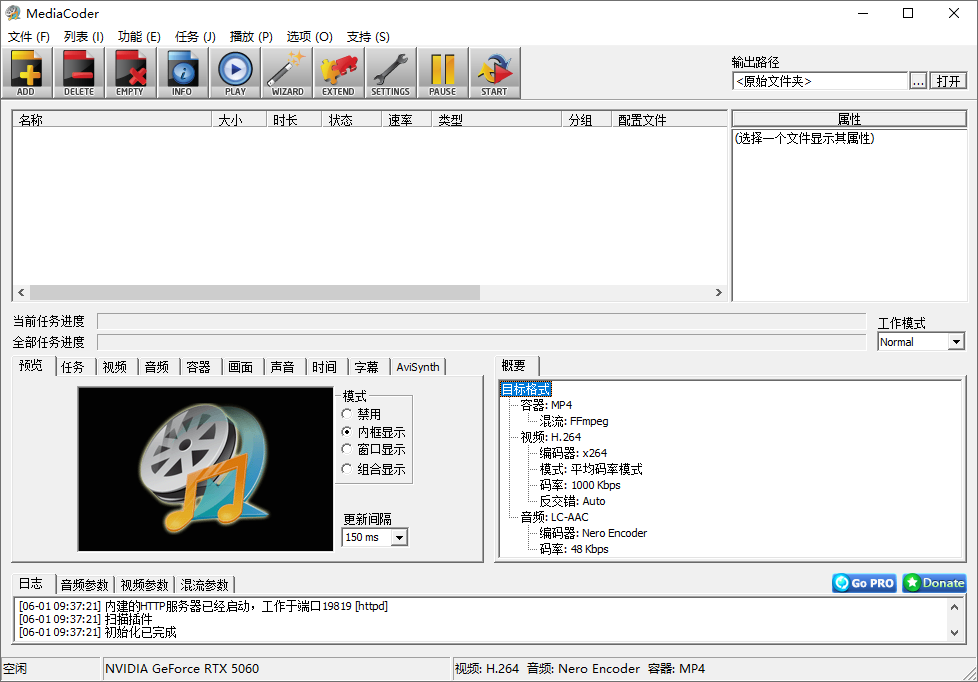
Task: Click the ADD file toolbar icon
Action: point(26,72)
